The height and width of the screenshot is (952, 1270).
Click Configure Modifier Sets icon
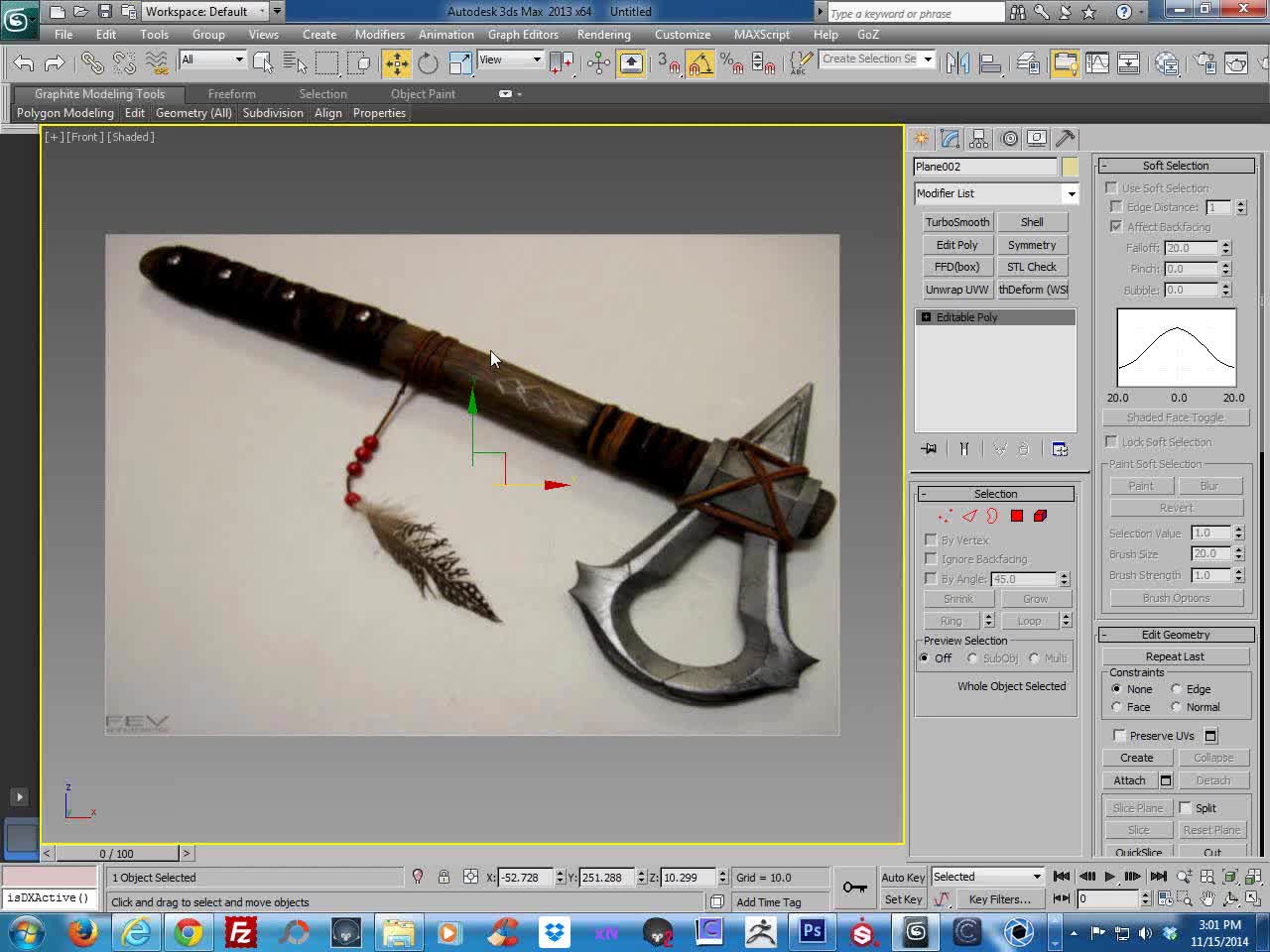tap(1060, 449)
